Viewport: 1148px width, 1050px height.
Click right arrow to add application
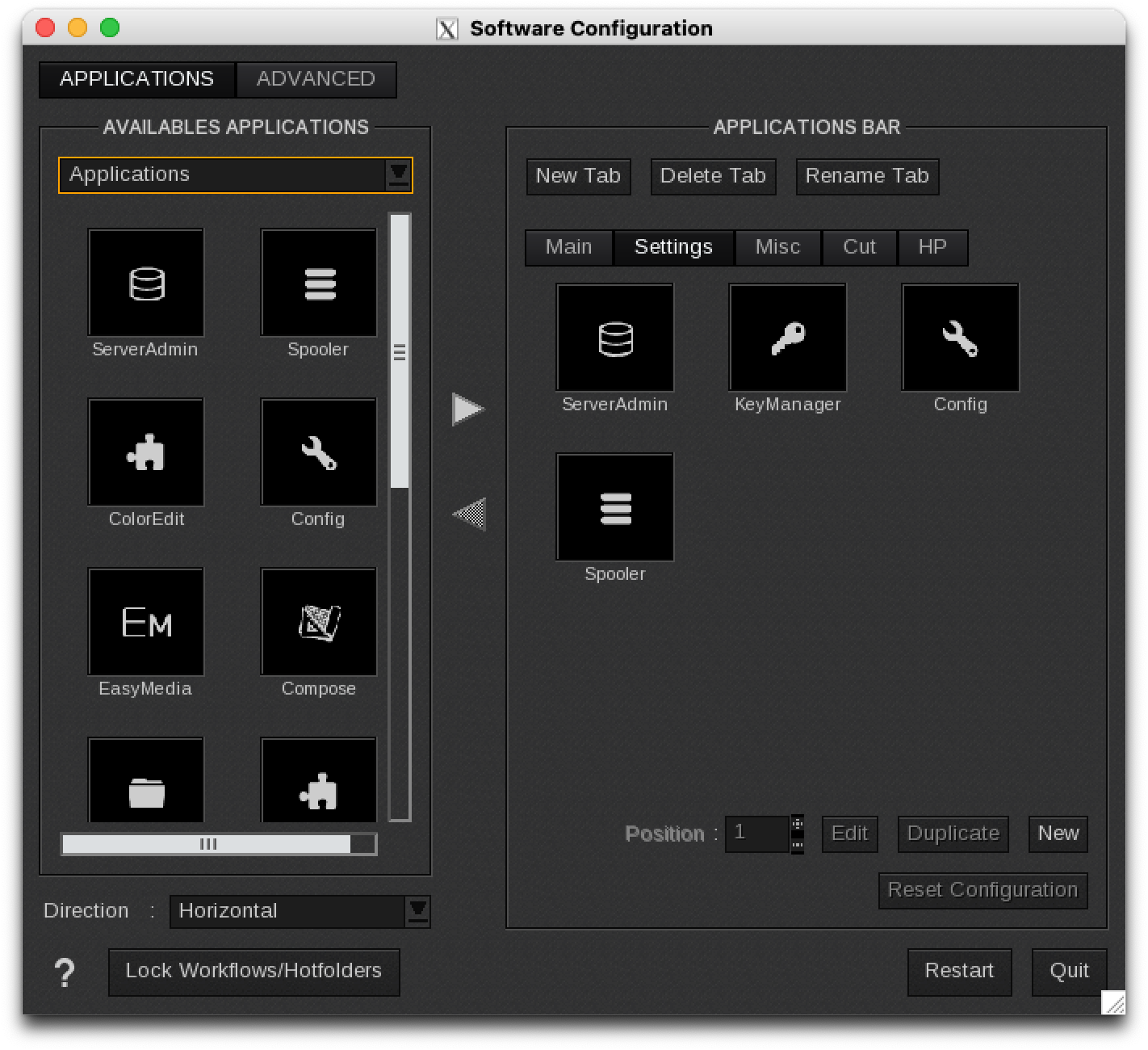[x=468, y=409]
